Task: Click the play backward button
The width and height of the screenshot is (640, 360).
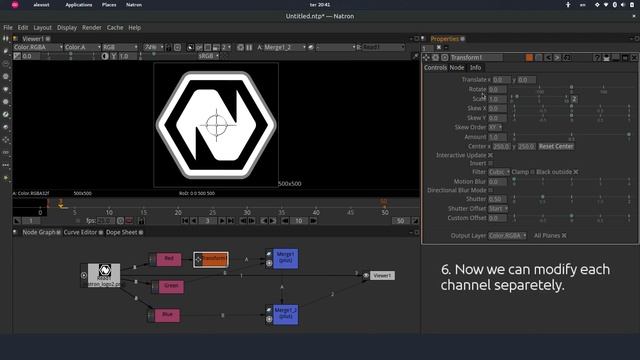Action: (194, 221)
